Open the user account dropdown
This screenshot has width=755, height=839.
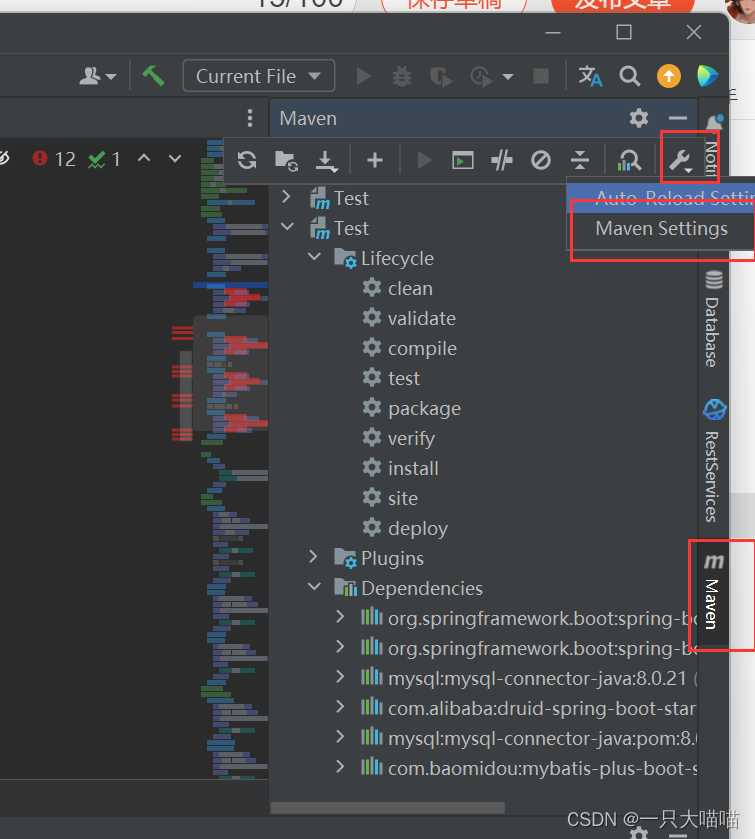click(97, 76)
